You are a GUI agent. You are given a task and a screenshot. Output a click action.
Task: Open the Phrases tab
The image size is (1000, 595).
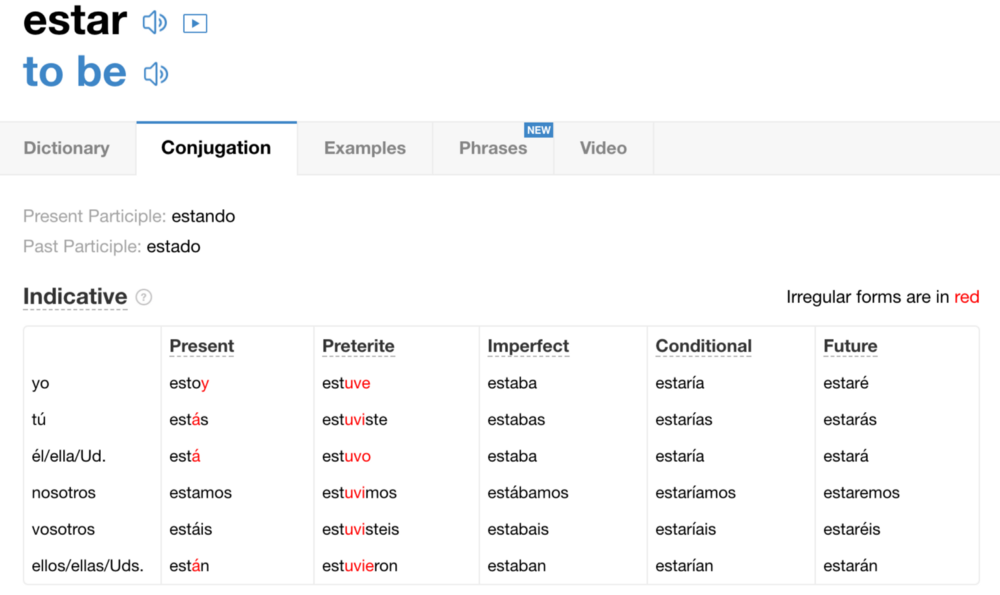(x=493, y=148)
